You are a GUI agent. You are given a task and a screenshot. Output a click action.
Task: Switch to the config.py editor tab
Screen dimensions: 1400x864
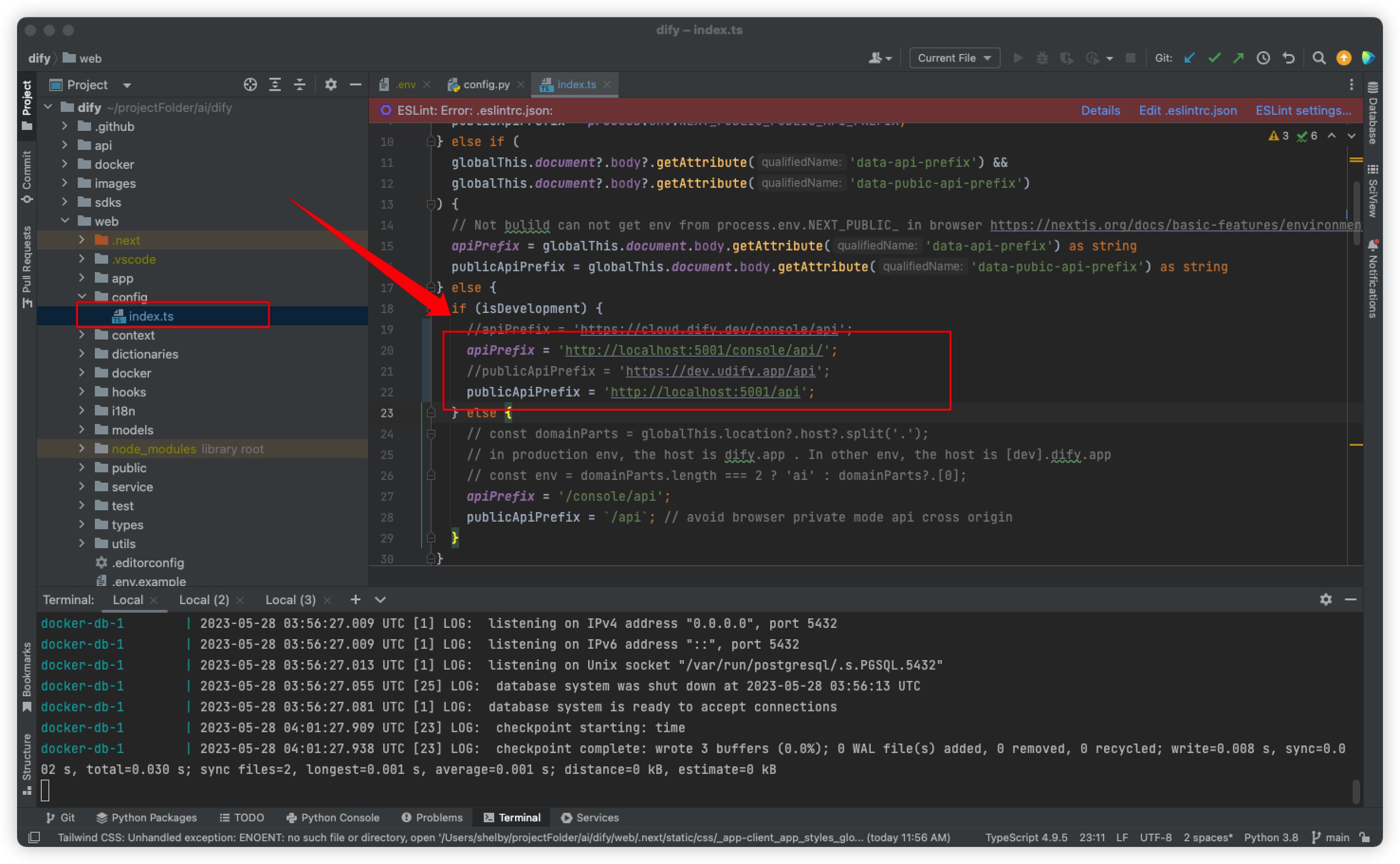[x=486, y=84]
